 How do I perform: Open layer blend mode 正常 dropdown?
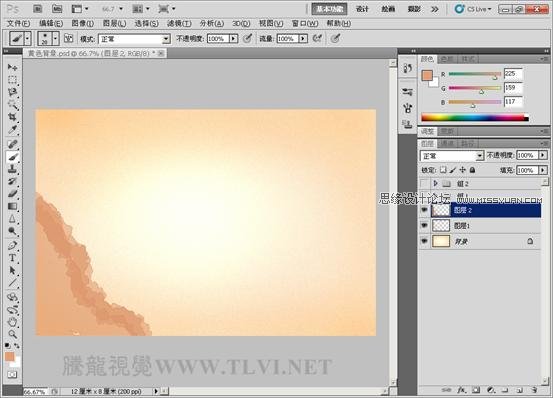[452, 156]
